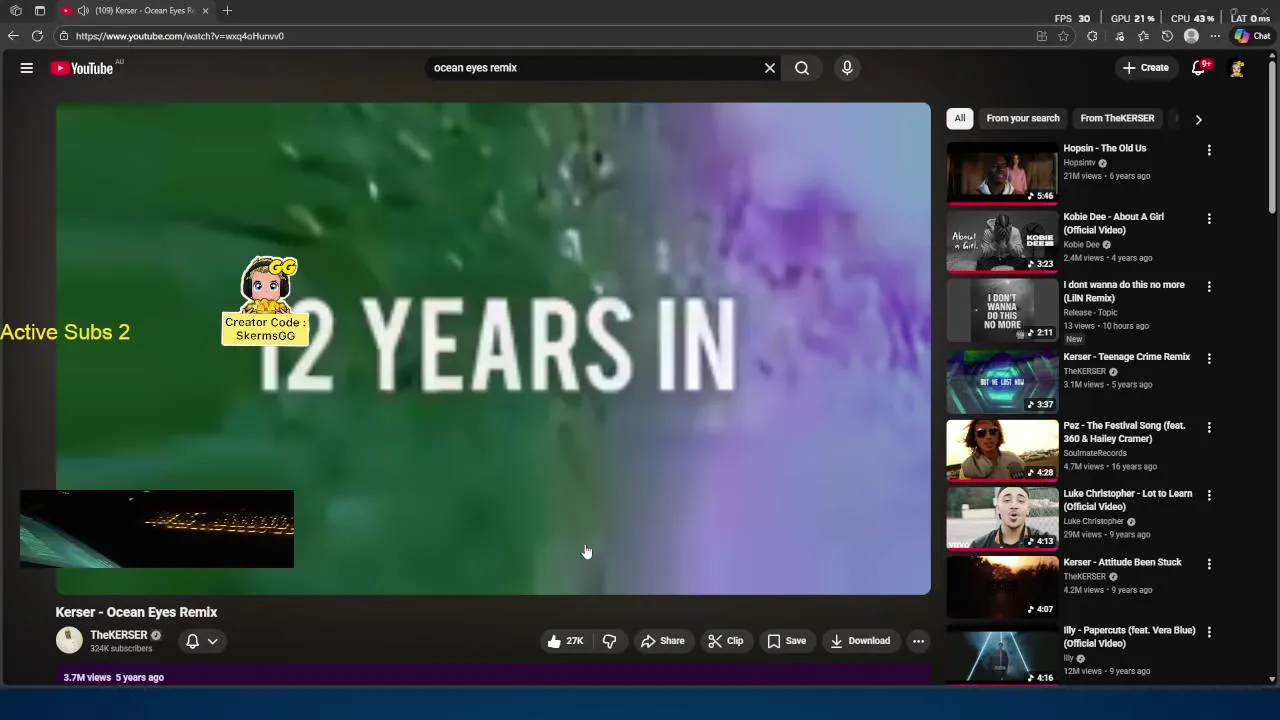The width and height of the screenshot is (1280, 720).
Task: Click the video player to pause
Action: (493, 348)
